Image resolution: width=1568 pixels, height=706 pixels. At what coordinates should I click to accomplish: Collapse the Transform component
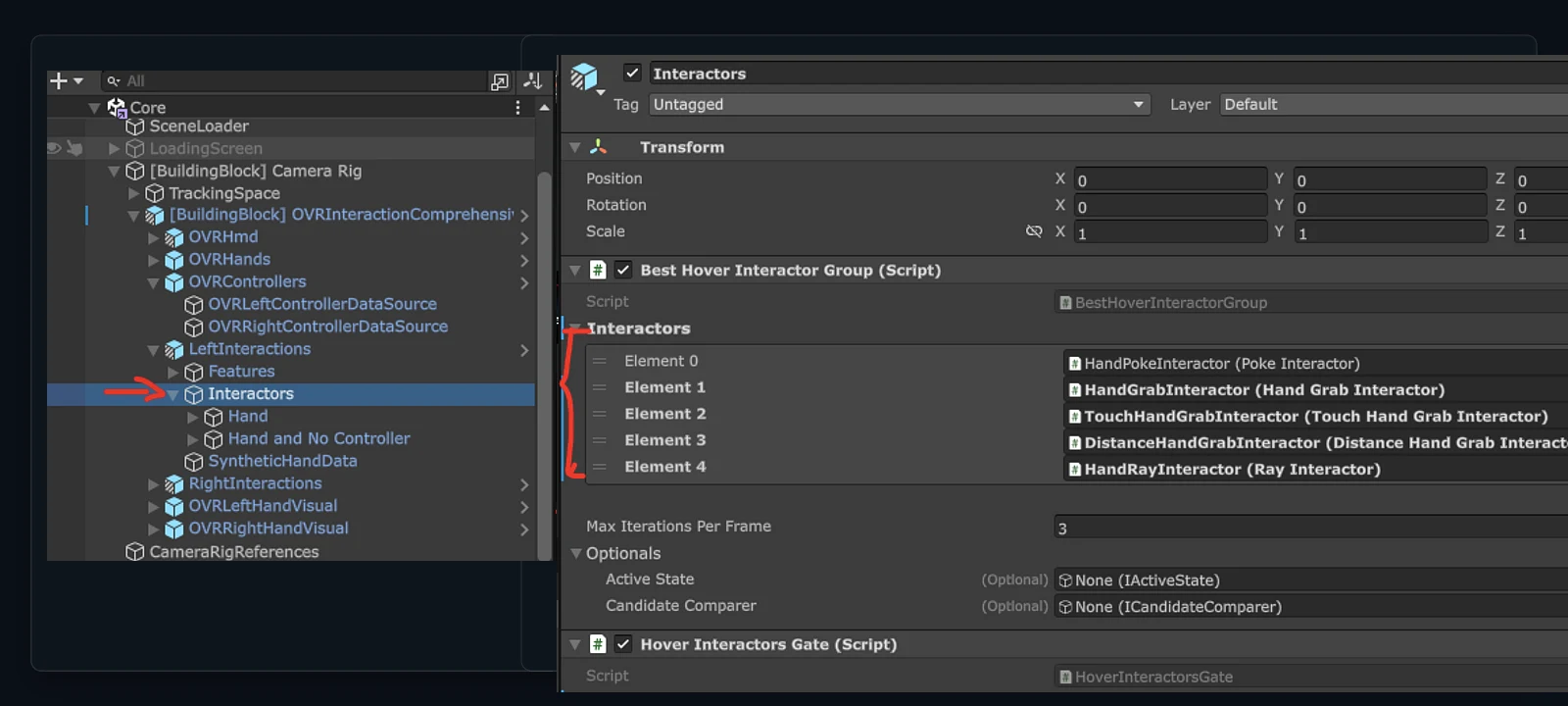(575, 147)
